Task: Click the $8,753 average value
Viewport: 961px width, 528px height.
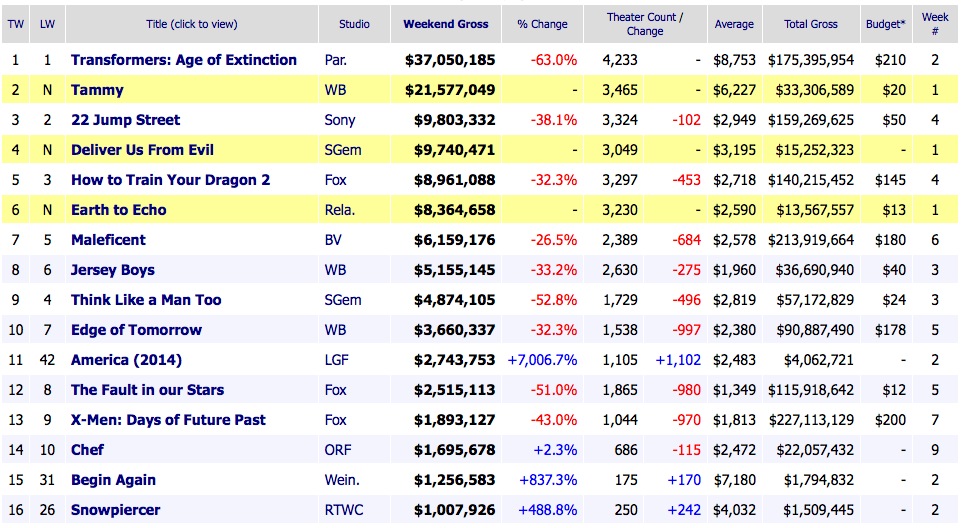Action: point(734,60)
